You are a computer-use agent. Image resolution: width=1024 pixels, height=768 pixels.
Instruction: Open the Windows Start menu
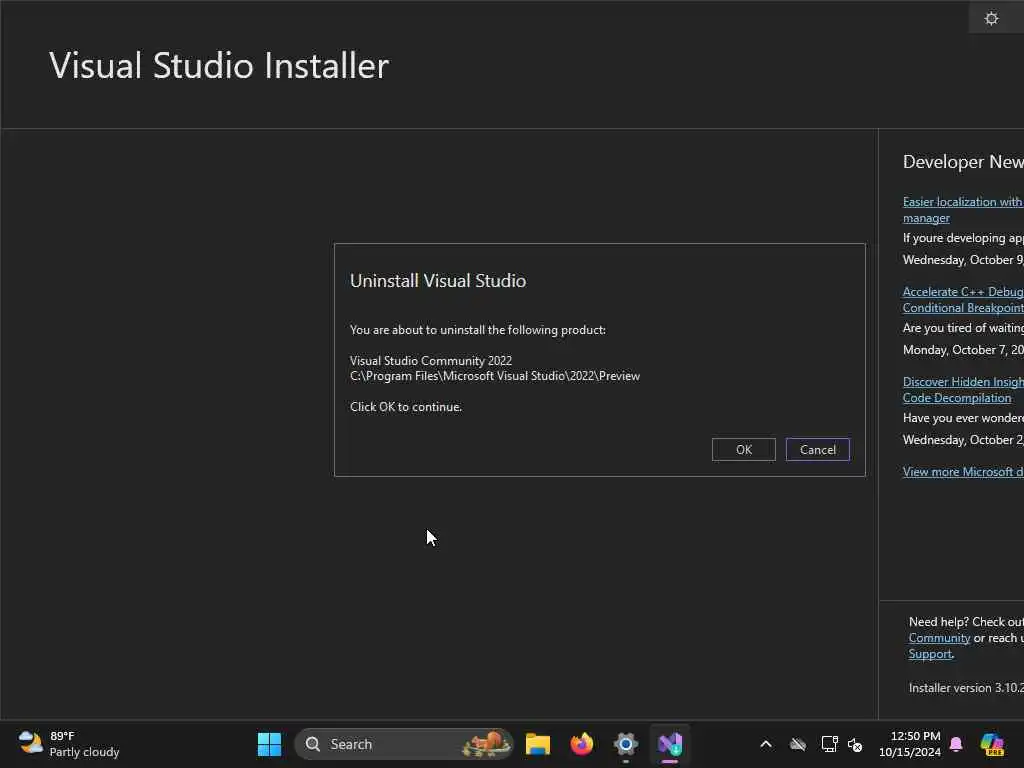[269, 744]
